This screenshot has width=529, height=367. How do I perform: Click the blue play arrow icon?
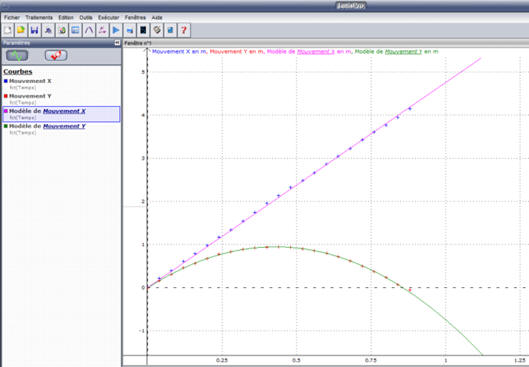tap(116, 30)
